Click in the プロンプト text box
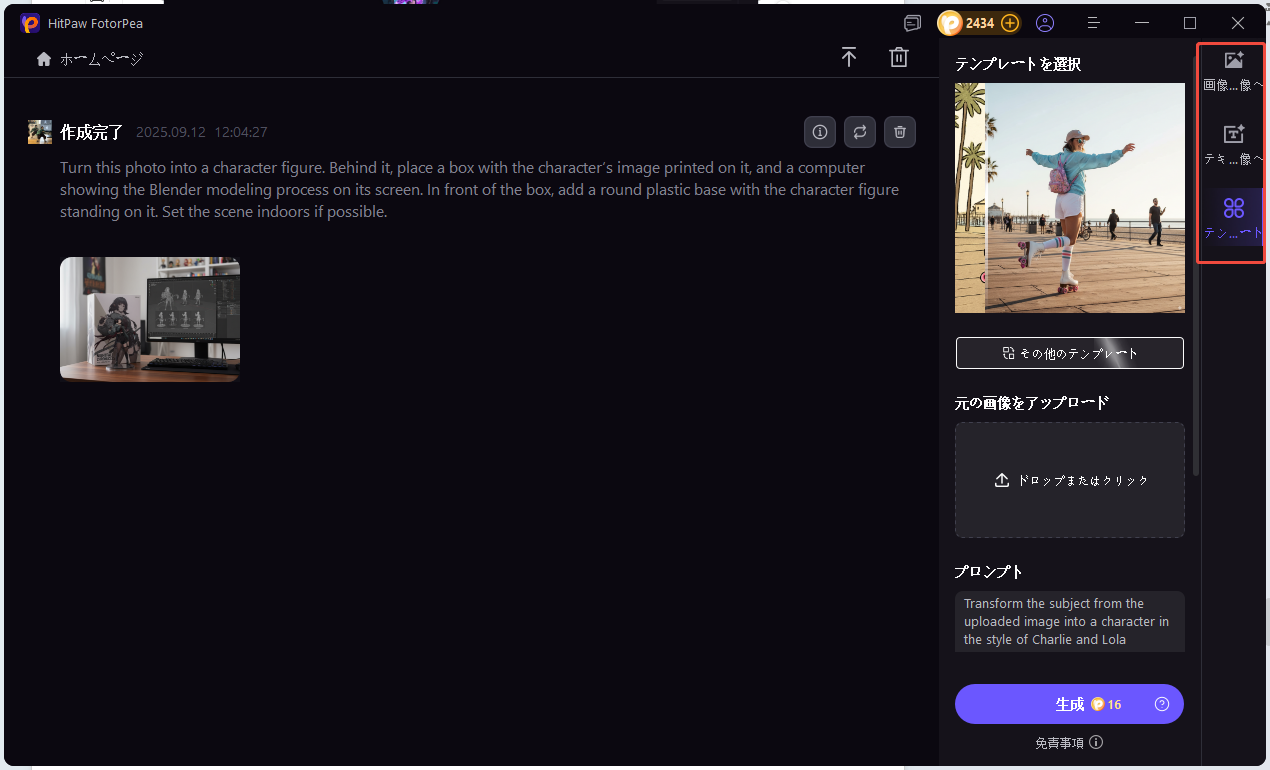This screenshot has width=1270, height=770. 1070,621
